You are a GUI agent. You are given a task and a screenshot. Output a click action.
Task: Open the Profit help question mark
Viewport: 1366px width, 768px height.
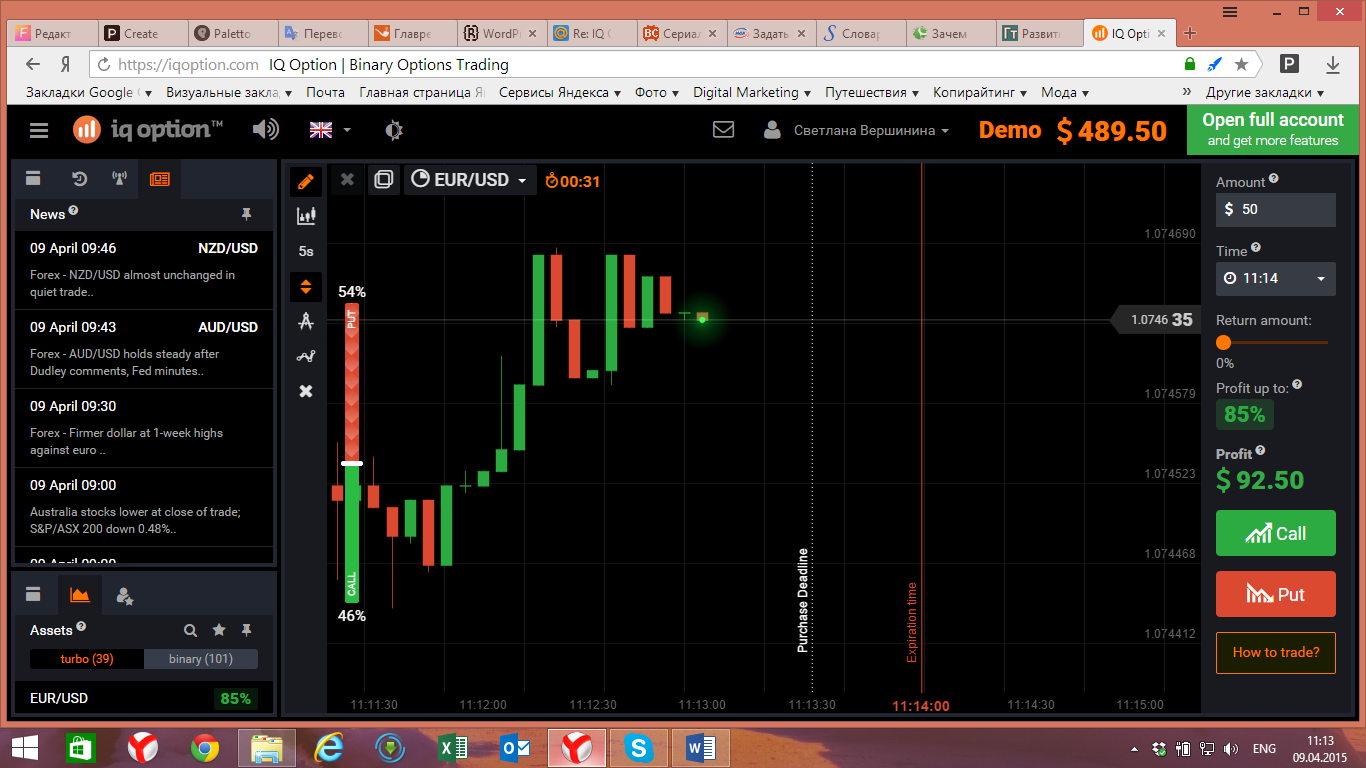click(1260, 451)
